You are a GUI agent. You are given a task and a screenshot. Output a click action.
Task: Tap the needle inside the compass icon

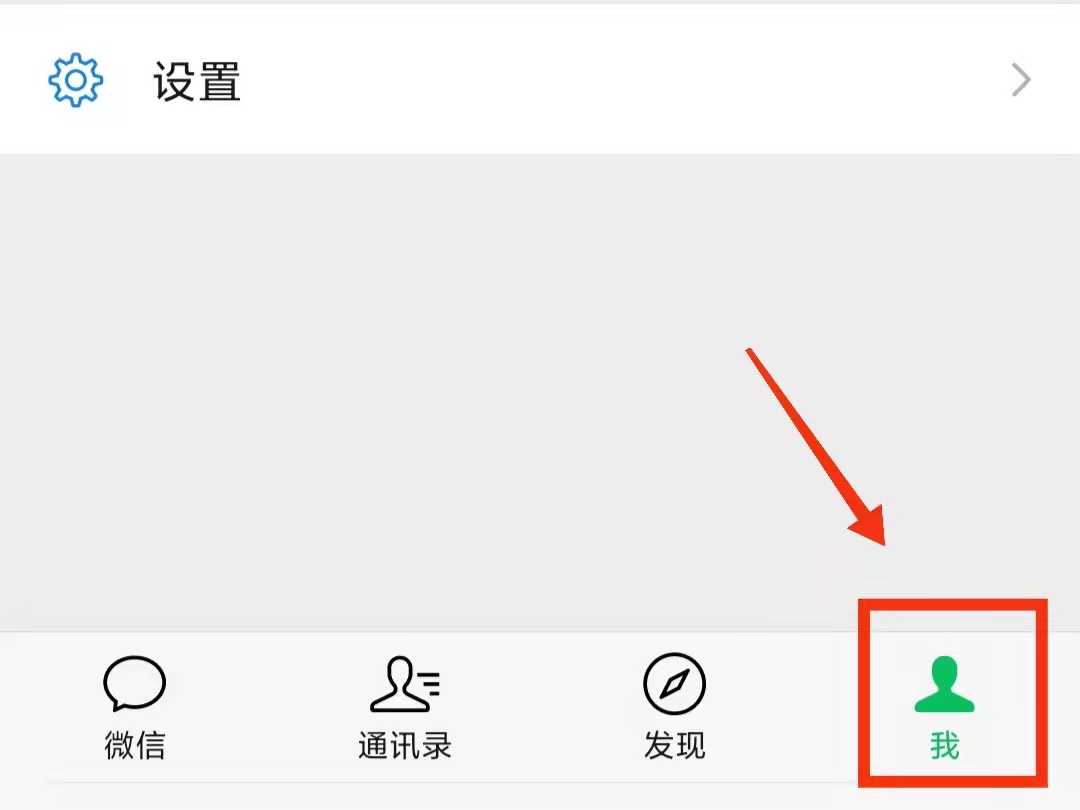pos(674,684)
